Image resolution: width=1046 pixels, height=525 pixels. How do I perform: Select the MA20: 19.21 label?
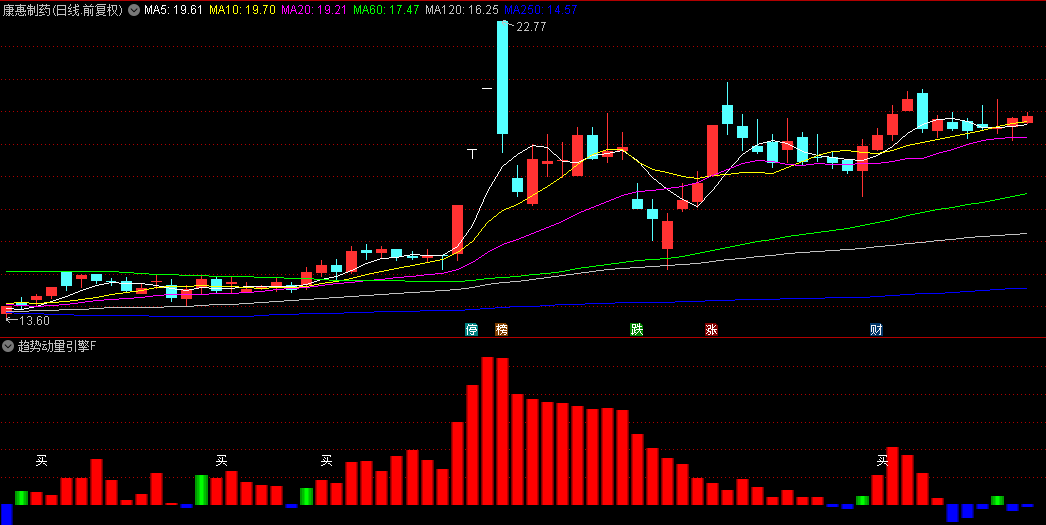tap(314, 10)
